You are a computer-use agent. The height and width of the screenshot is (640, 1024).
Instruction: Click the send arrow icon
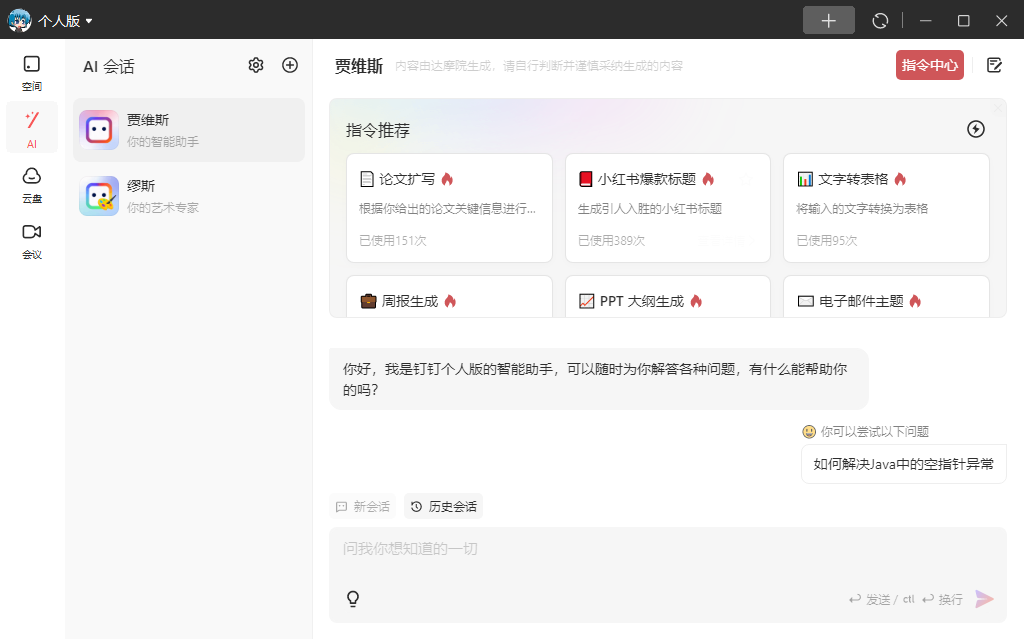point(984,599)
